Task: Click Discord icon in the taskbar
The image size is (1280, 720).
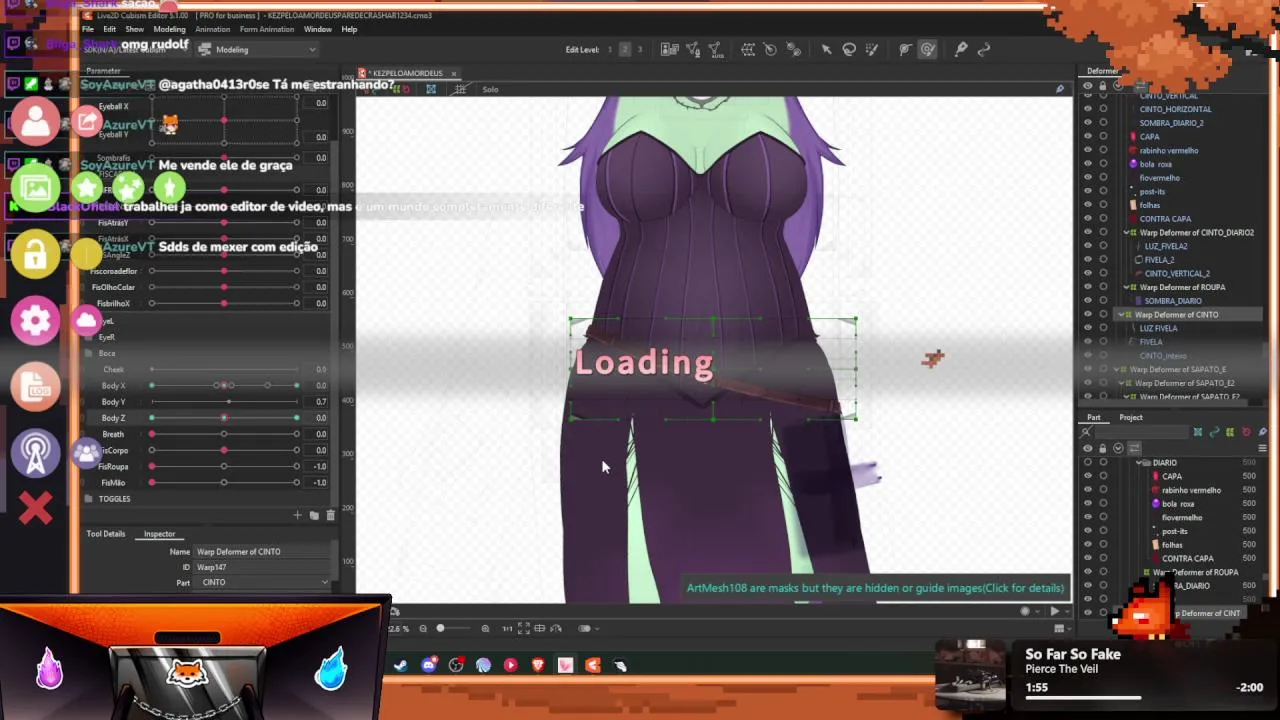Action: pyautogui.click(x=429, y=665)
